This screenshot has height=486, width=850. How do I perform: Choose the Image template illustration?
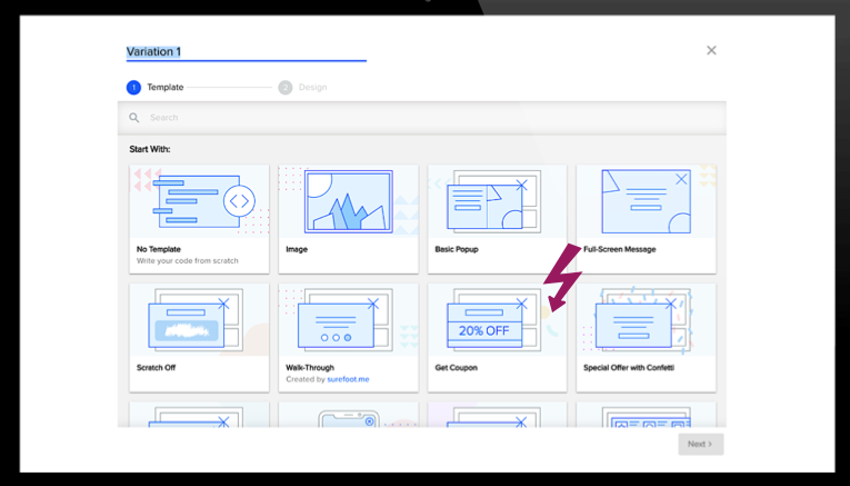[x=348, y=200]
